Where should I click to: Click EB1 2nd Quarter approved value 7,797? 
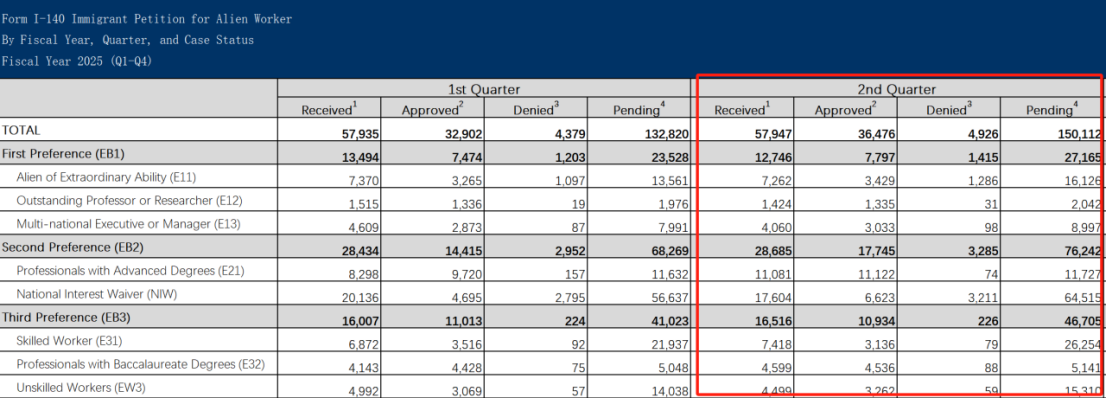tap(879, 157)
